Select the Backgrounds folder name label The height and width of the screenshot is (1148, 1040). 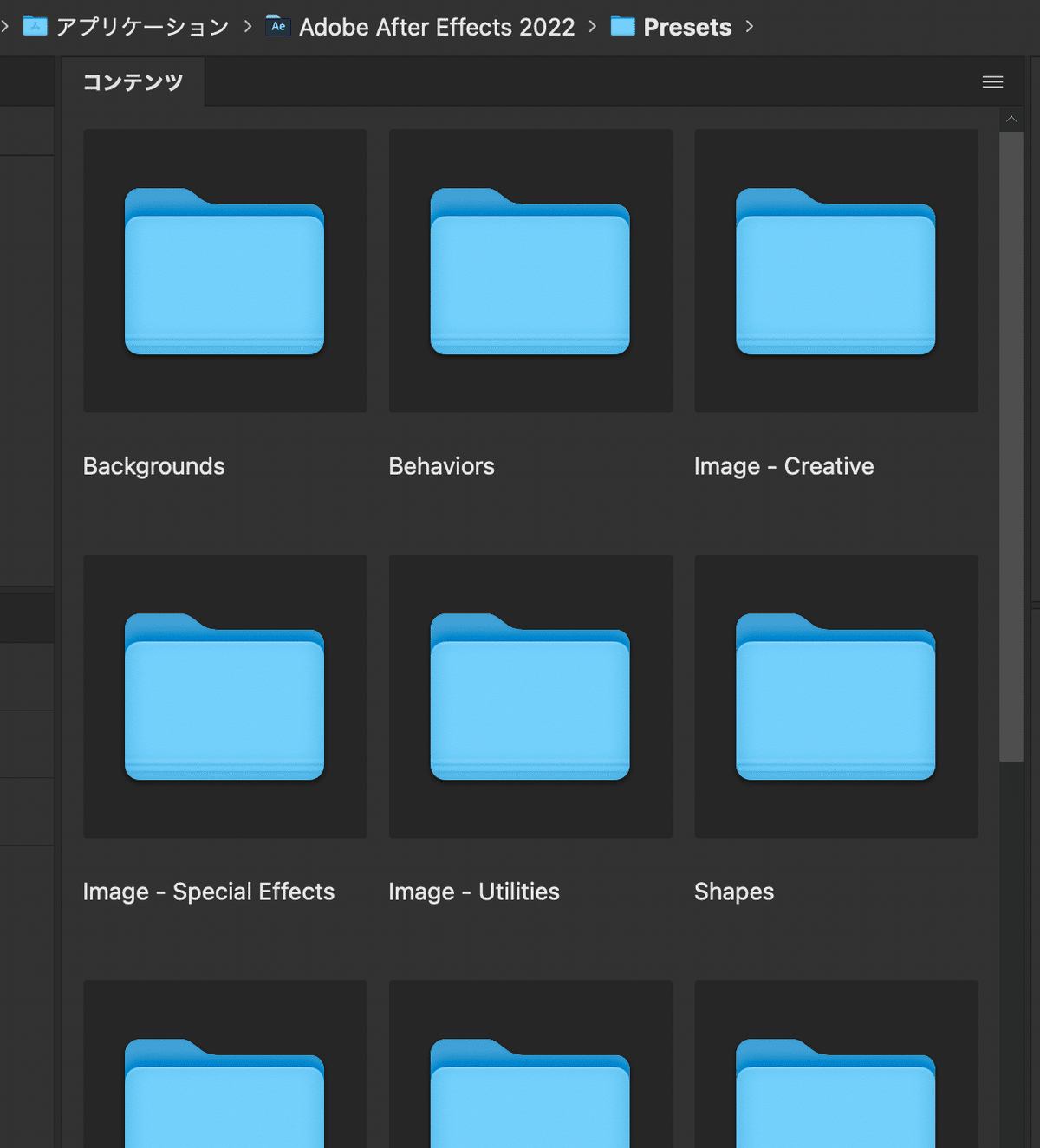[154, 466]
